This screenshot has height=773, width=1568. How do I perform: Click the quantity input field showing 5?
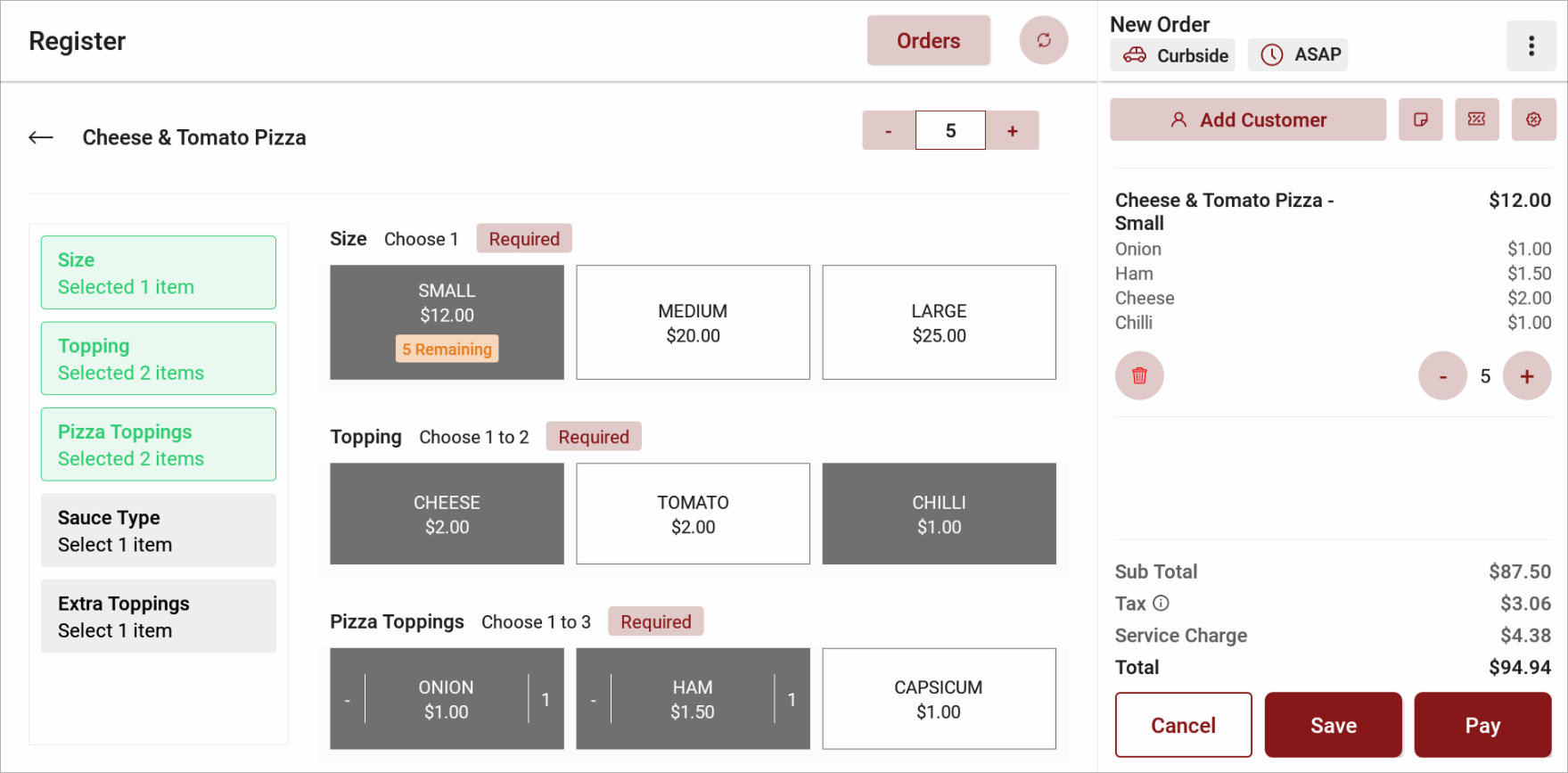point(950,131)
